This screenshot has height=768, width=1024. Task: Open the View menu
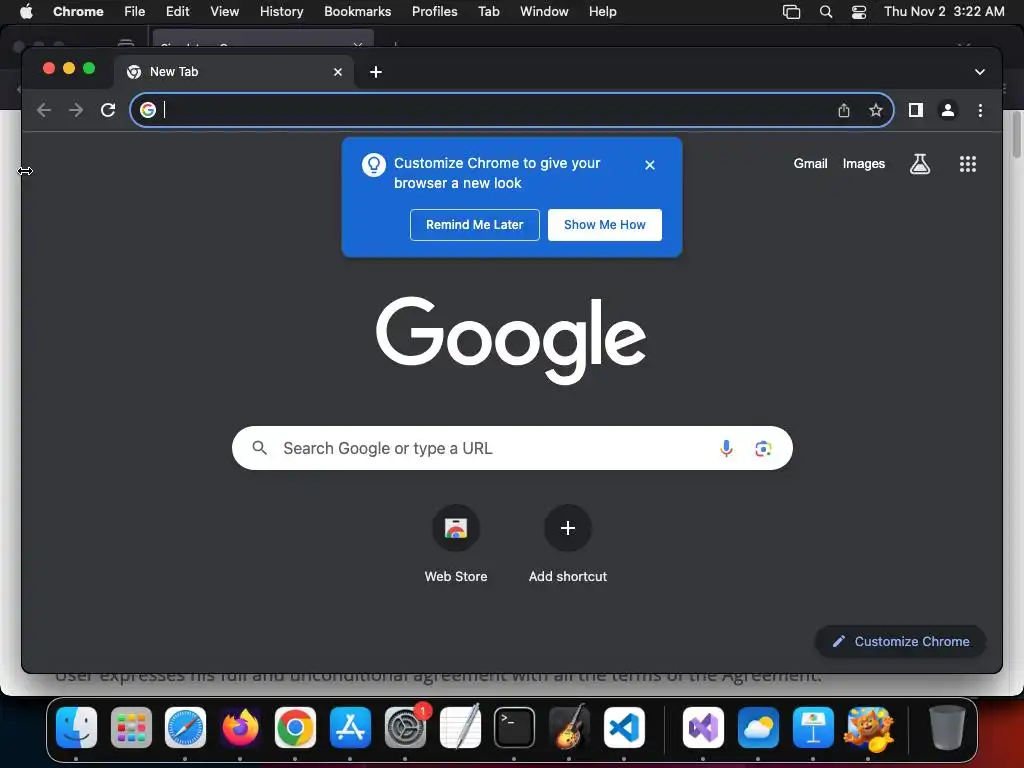click(224, 11)
